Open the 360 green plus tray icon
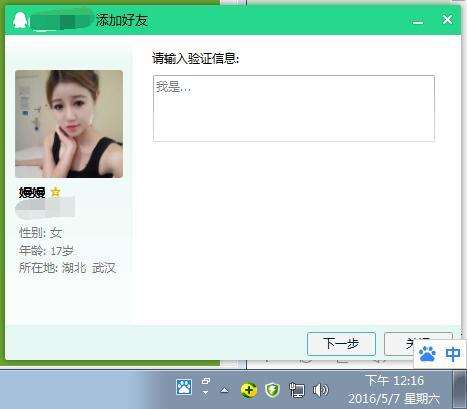 click(x=249, y=390)
